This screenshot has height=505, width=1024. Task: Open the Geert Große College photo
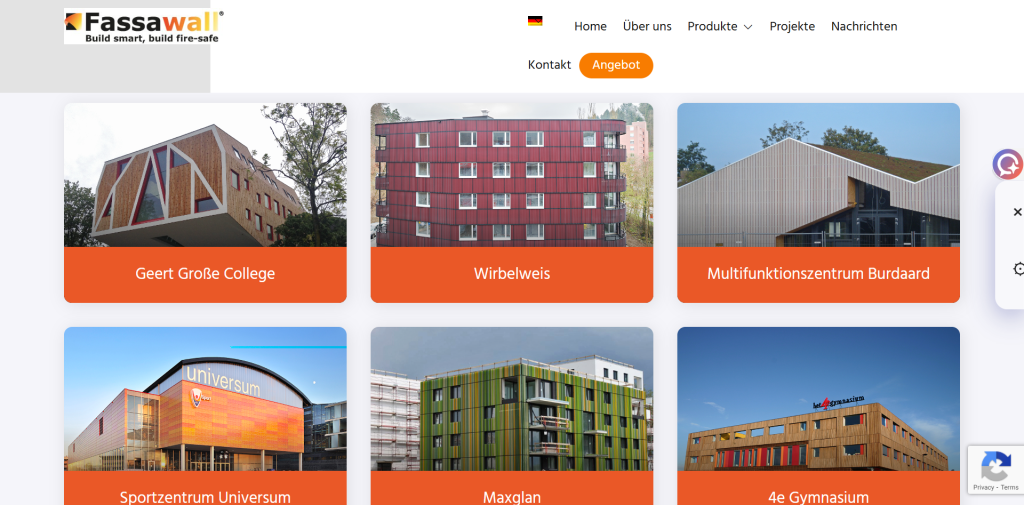click(x=205, y=175)
